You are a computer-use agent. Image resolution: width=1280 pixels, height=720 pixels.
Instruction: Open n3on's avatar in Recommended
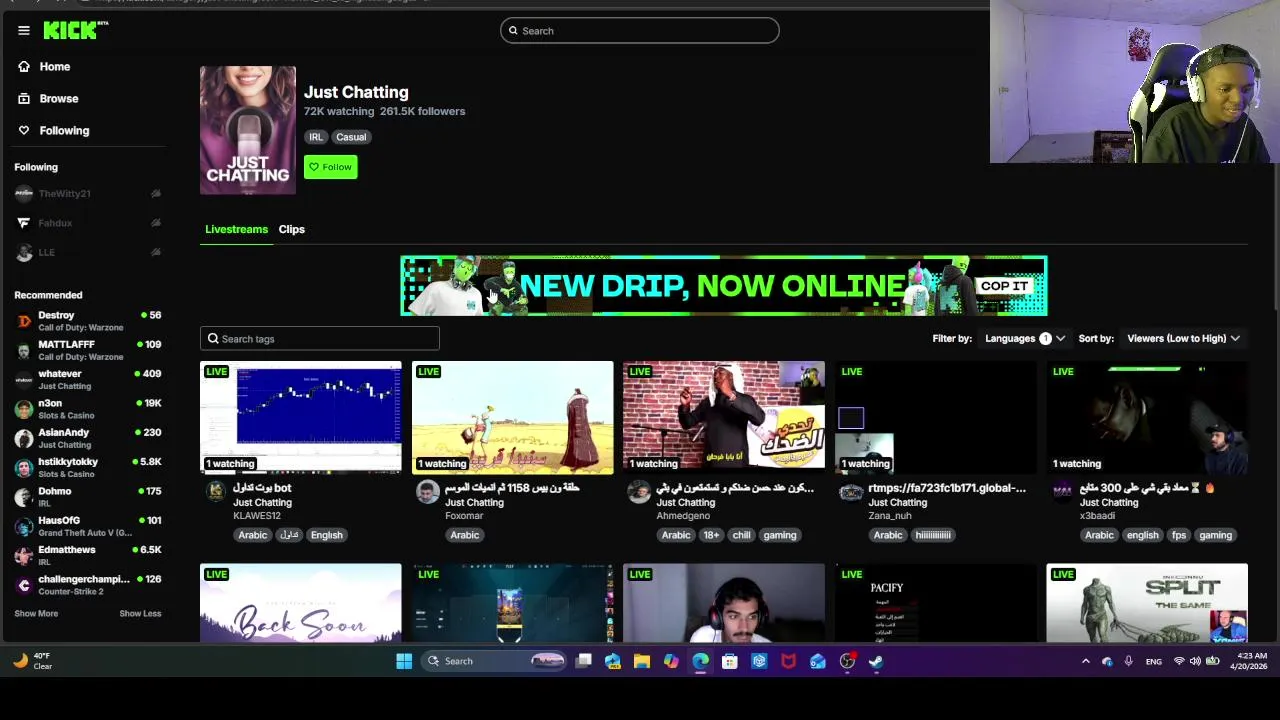click(24, 409)
